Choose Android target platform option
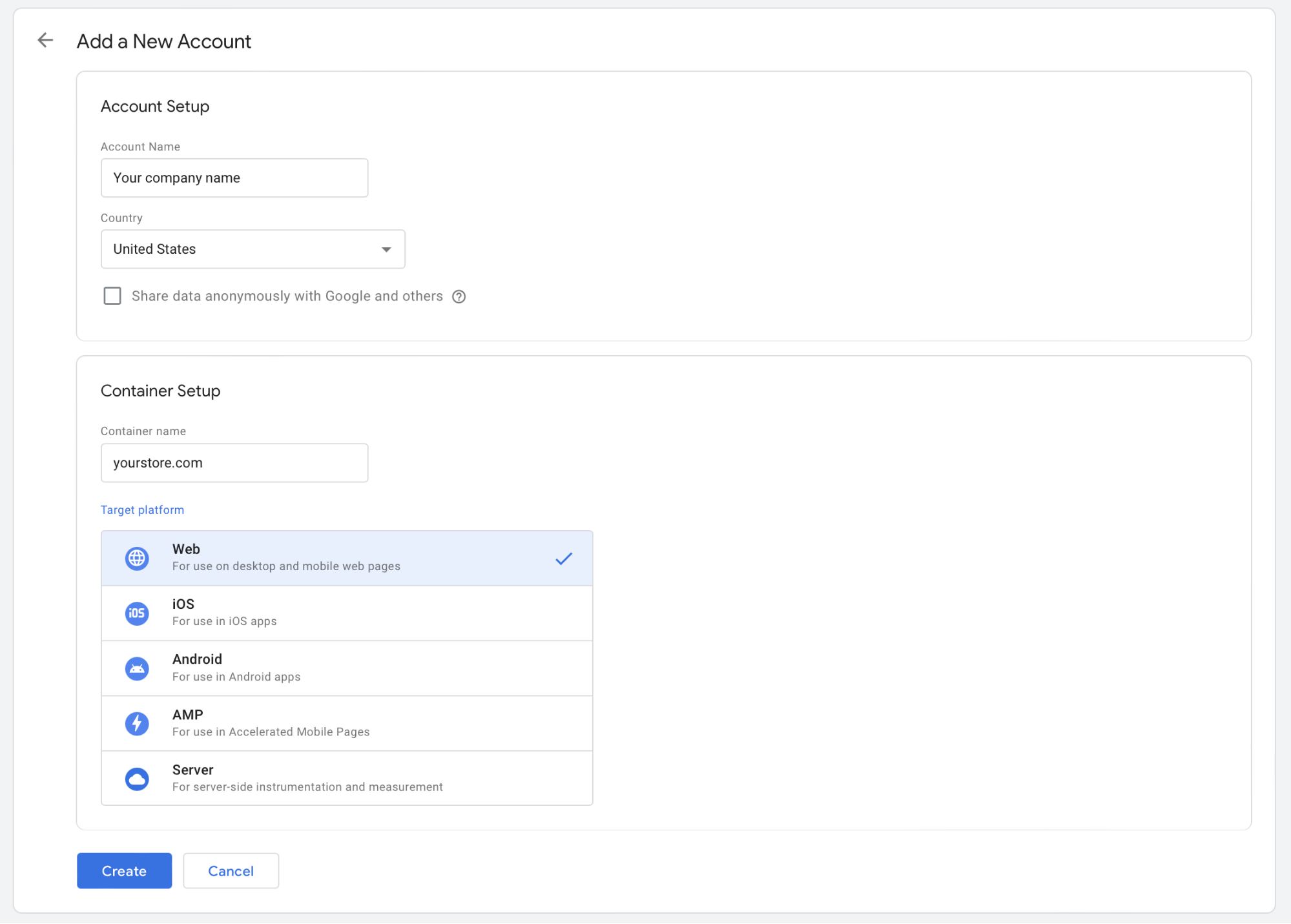This screenshot has width=1291, height=924. (x=346, y=668)
